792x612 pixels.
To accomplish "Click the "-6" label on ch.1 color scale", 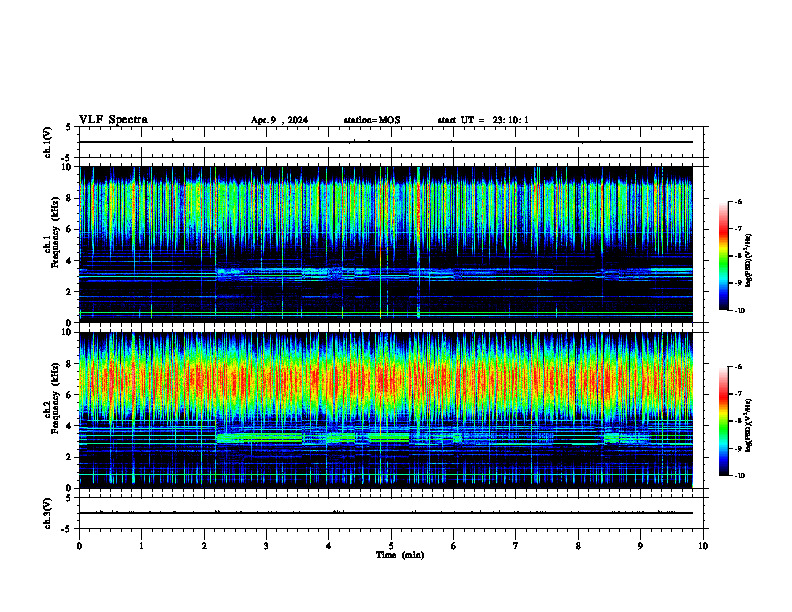I will point(738,201).
